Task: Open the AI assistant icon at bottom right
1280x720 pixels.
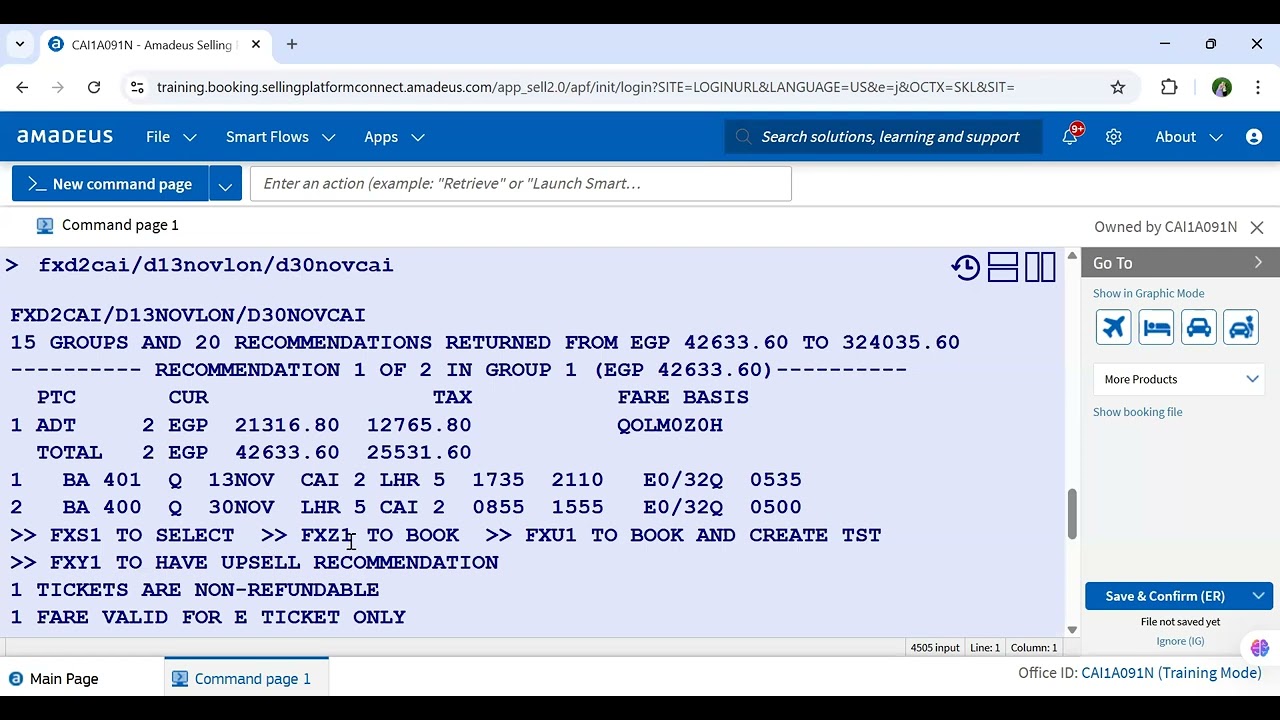Action: [1259, 648]
